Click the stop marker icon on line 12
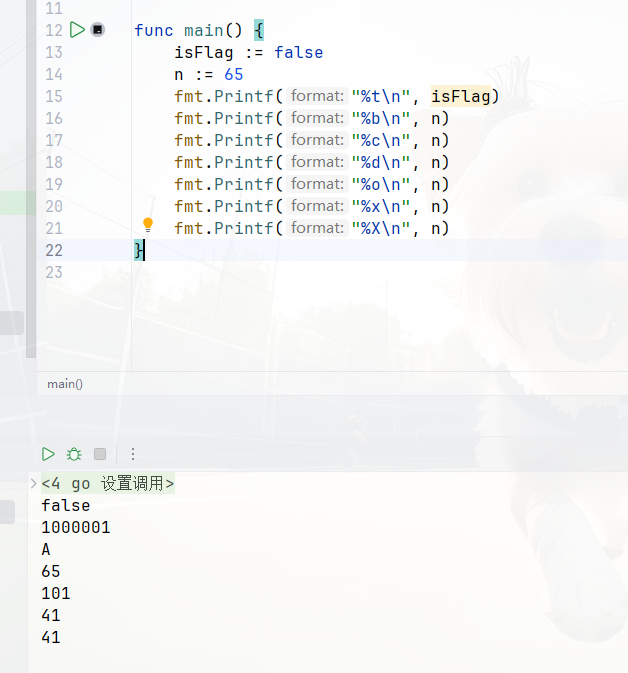 click(98, 30)
